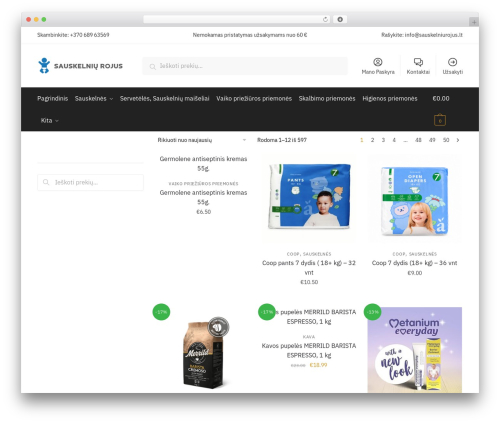Open Kavos pupelės MERRILD BARISTA ESPRESSO title
This screenshot has width=500, height=423.
tap(309, 350)
